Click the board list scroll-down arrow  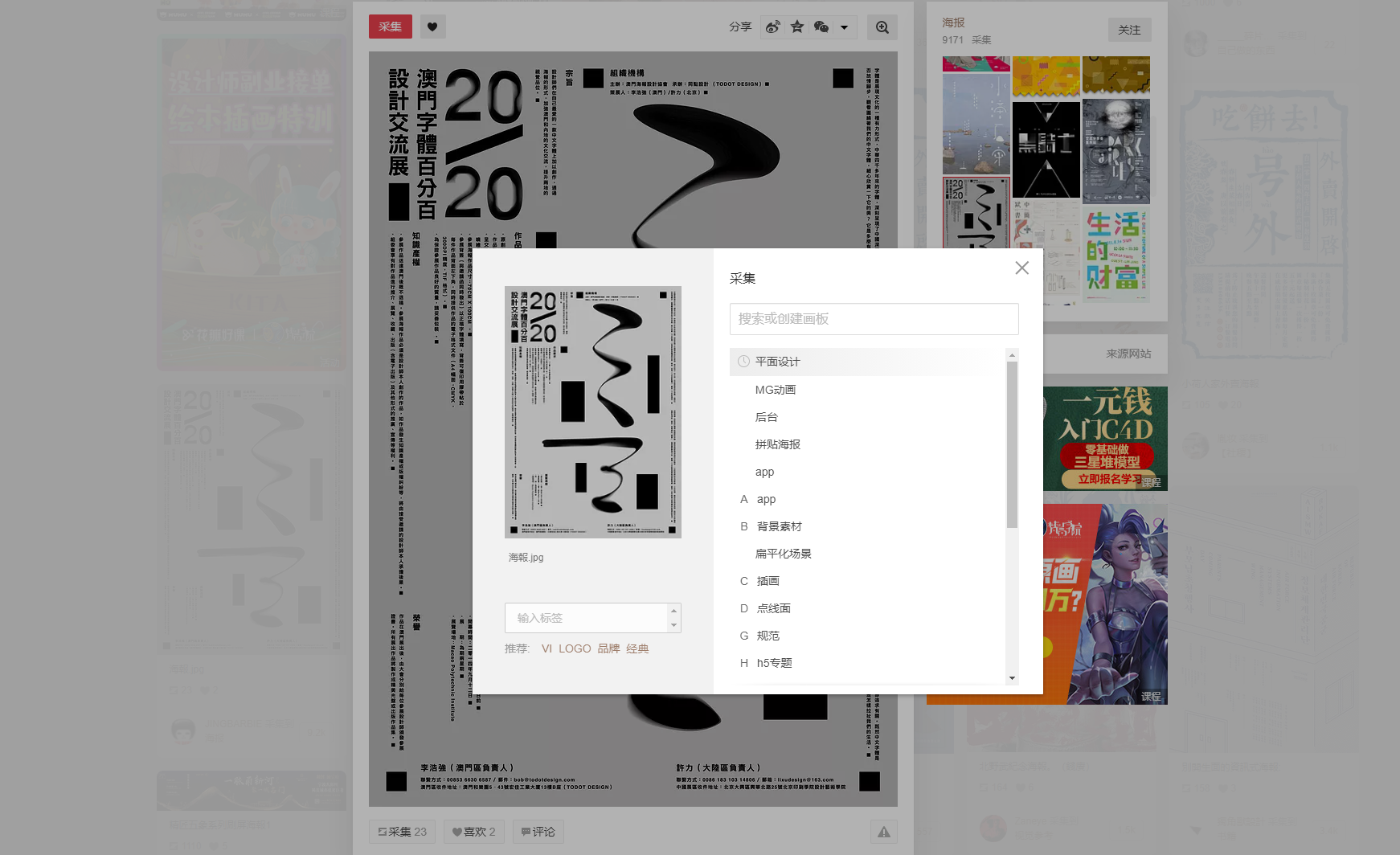click(x=1012, y=678)
